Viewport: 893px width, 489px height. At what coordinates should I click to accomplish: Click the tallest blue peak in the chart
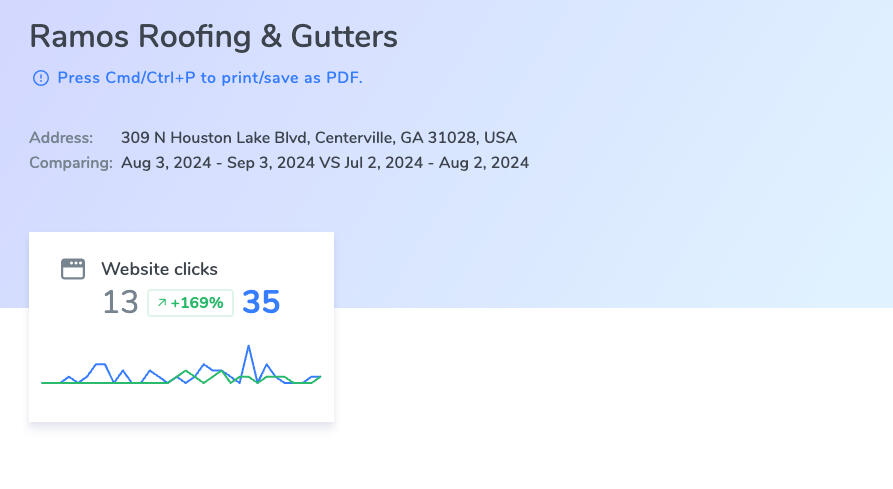tap(248, 346)
